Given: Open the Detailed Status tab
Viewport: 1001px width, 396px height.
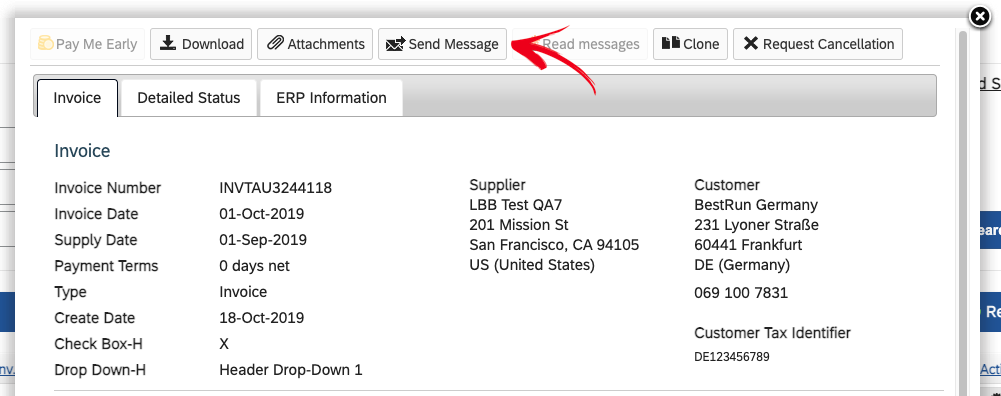Looking at the screenshot, I should pos(189,98).
